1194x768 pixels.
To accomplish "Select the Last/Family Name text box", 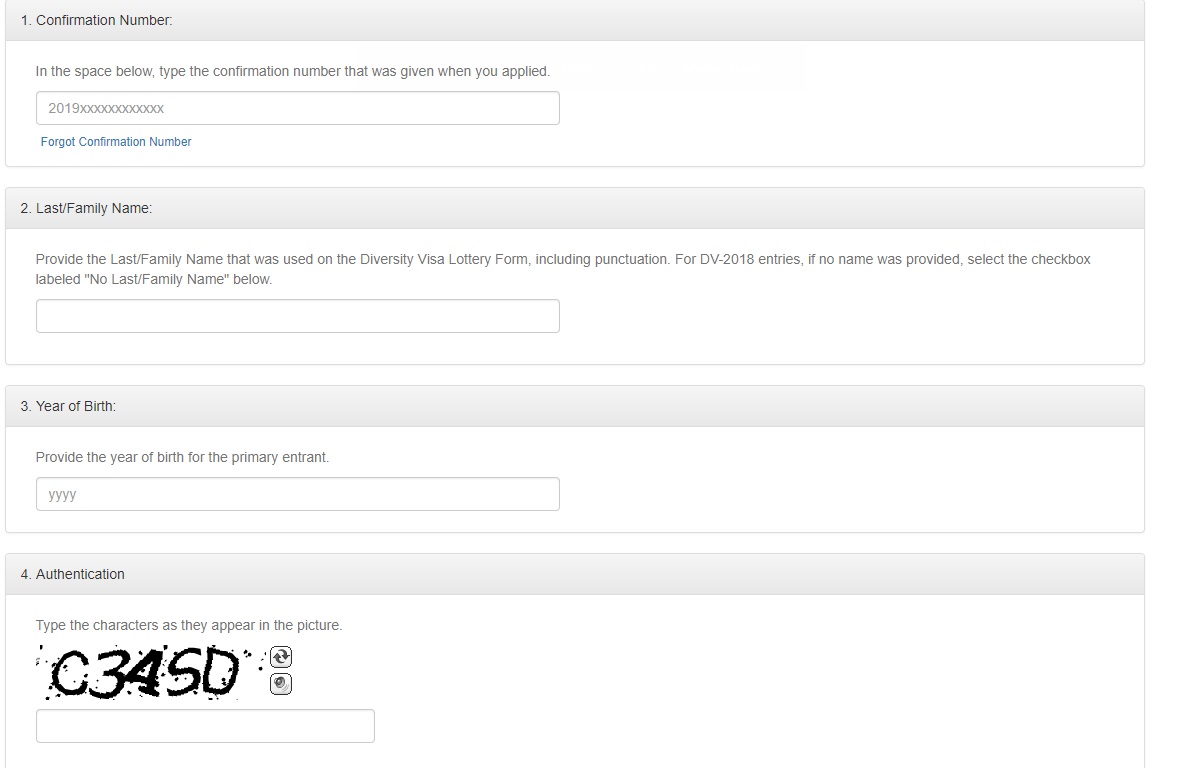I will 297,316.
